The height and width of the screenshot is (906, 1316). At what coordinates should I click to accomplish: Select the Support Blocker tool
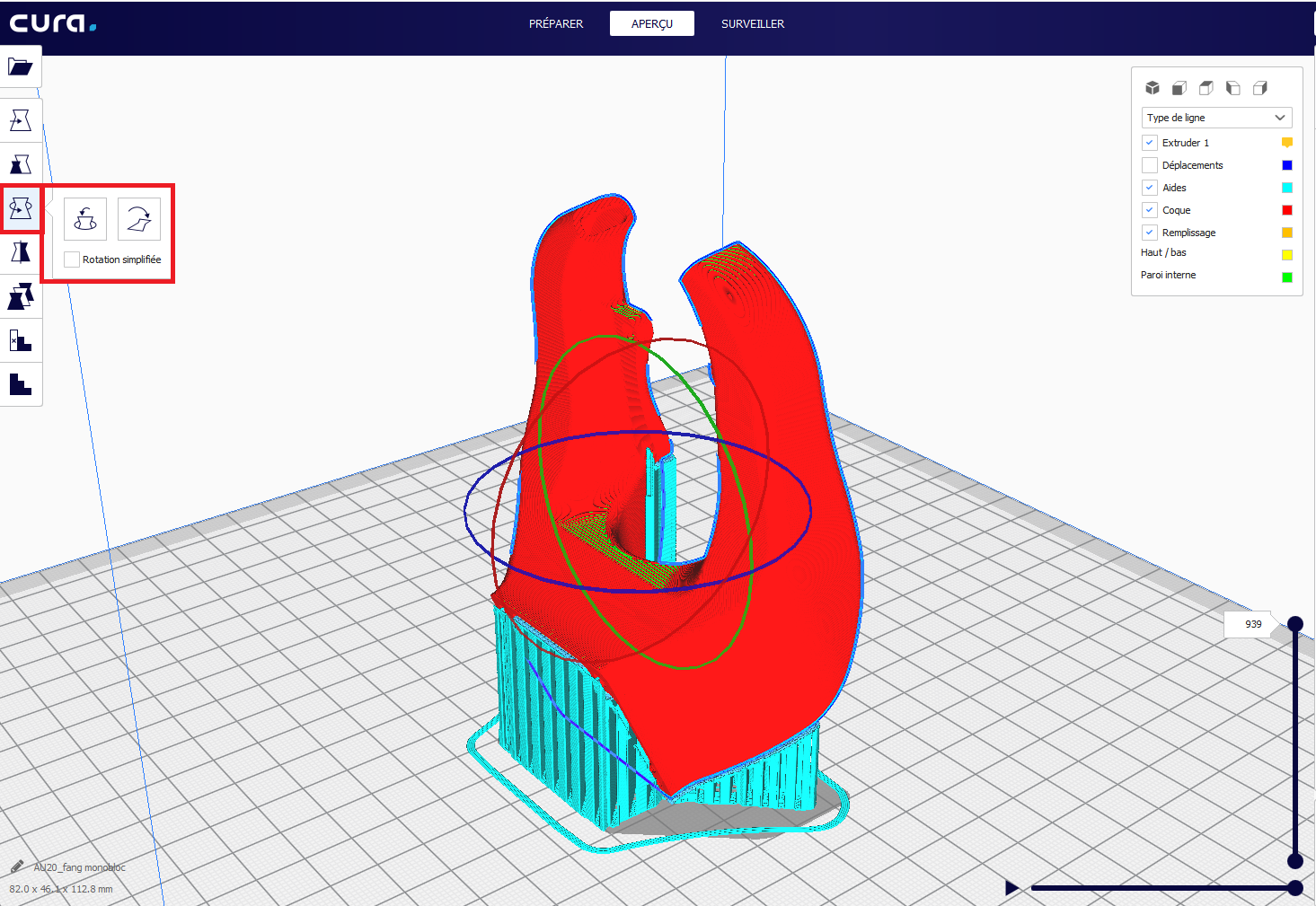pos(21,340)
